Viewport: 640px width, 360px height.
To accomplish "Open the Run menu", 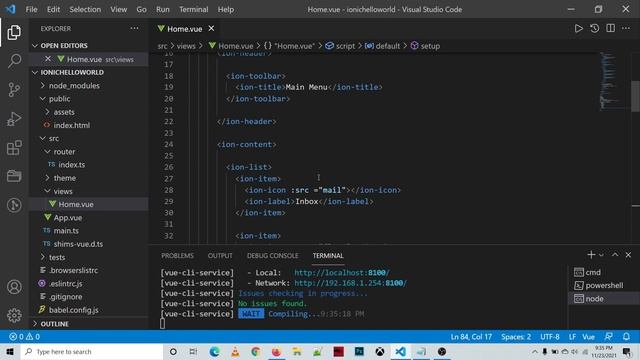I will (x=162, y=9).
